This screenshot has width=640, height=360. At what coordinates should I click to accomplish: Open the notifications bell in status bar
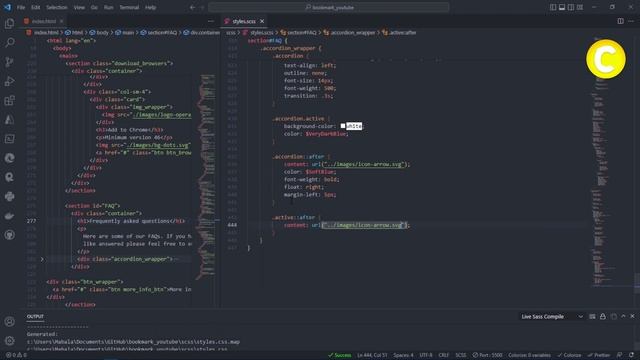click(631, 355)
